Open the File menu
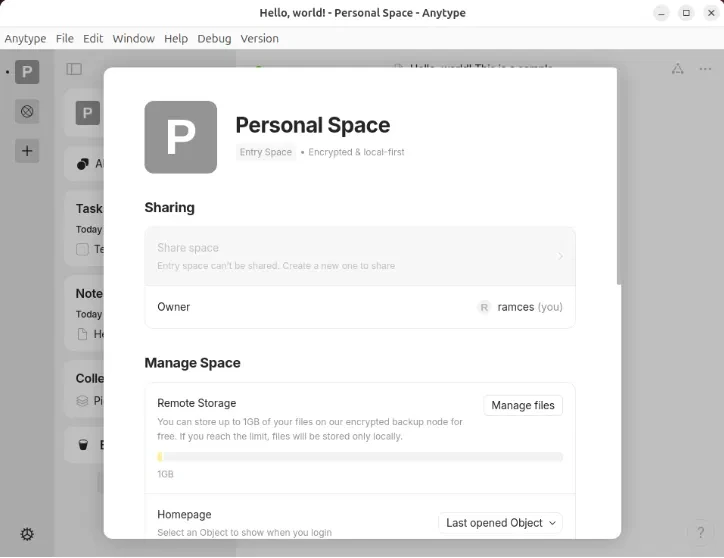The image size is (724, 558). coord(65,39)
